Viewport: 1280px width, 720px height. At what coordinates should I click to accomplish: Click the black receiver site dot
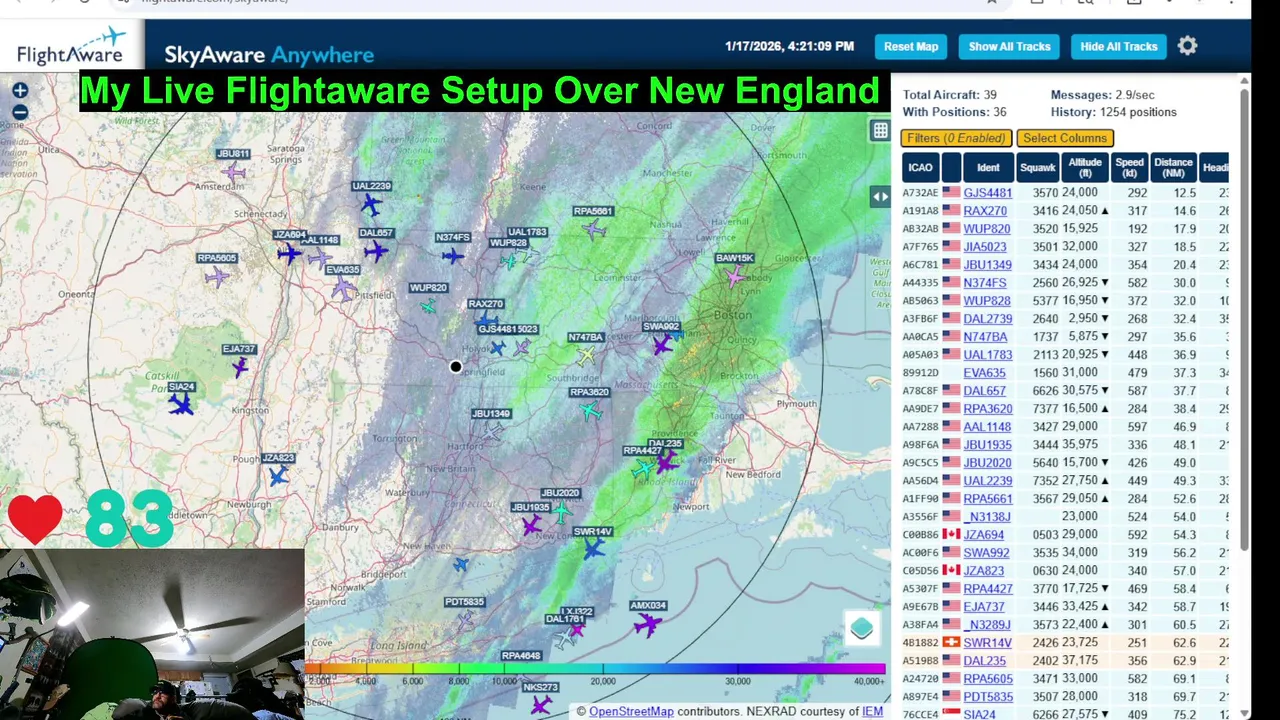coord(456,367)
